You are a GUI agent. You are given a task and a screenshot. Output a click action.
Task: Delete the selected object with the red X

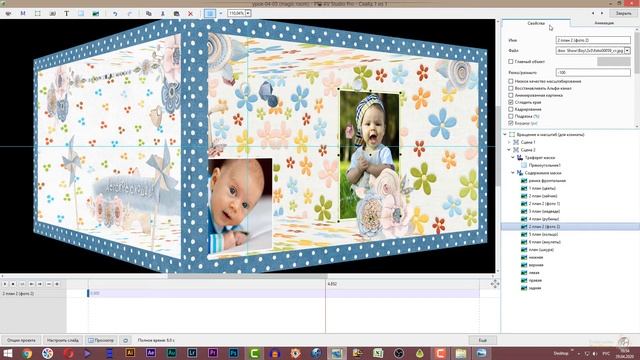tap(190, 13)
